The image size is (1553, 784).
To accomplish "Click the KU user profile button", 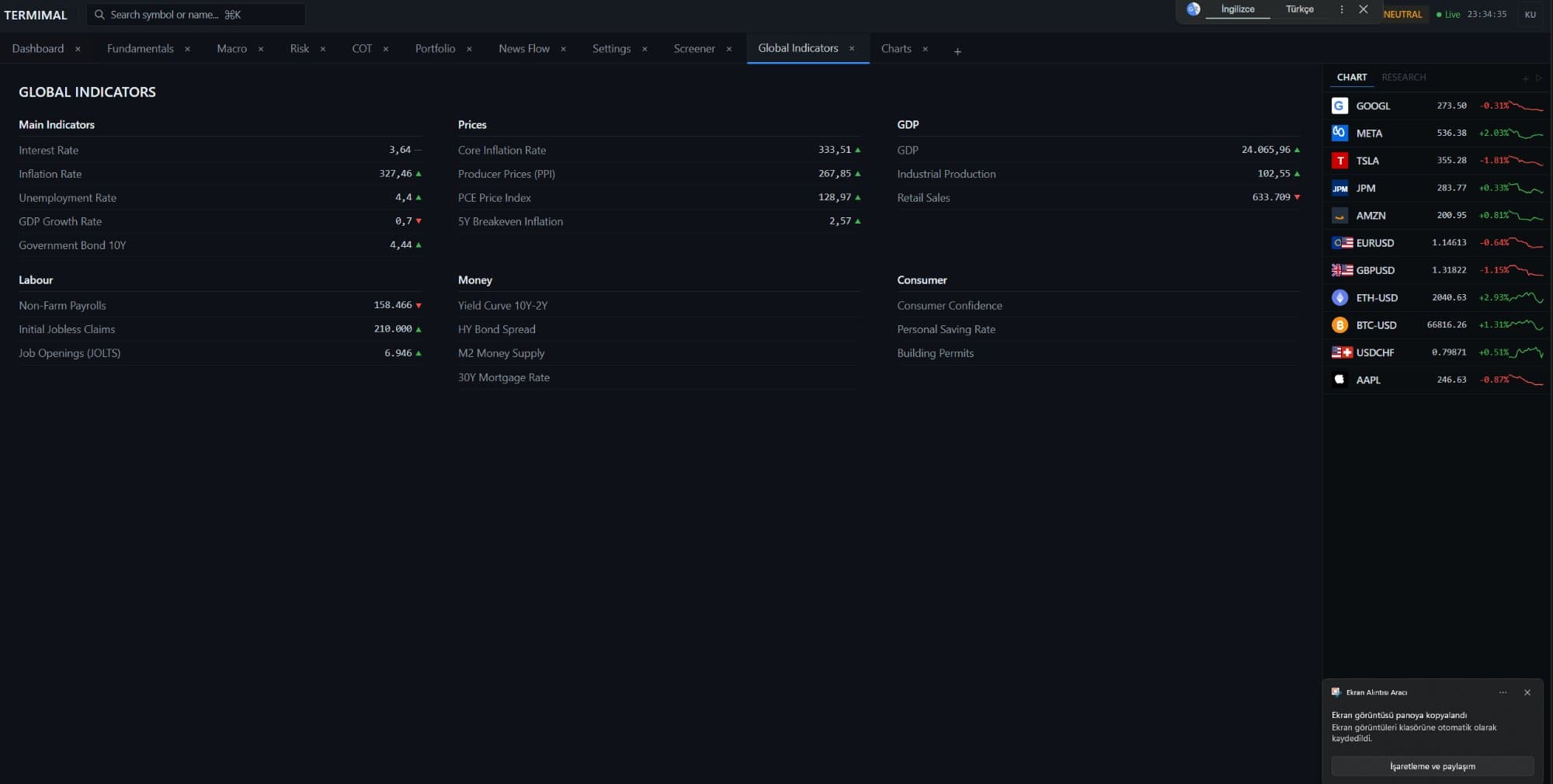I will click(1530, 15).
